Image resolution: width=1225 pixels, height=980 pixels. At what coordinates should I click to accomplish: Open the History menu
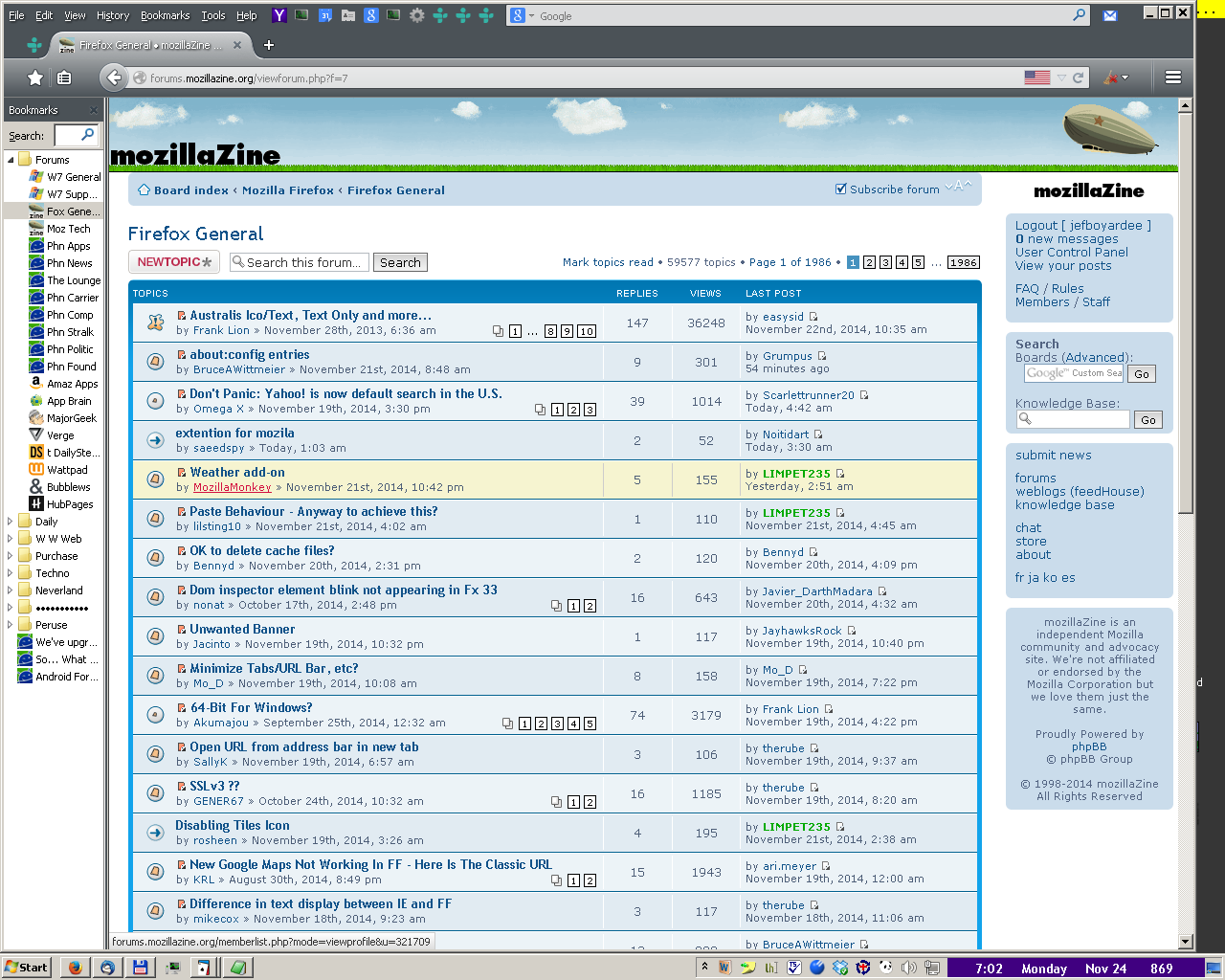pos(113,15)
